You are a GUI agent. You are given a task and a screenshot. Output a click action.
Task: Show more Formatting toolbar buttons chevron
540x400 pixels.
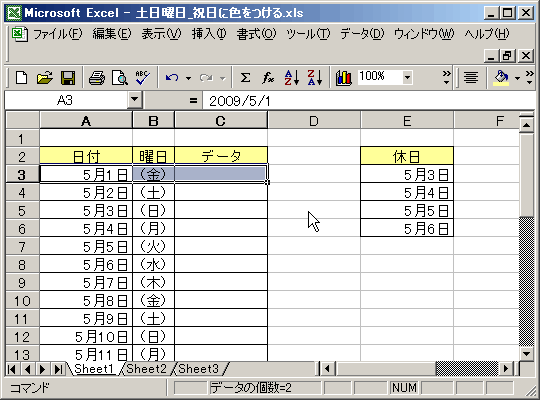(530, 78)
